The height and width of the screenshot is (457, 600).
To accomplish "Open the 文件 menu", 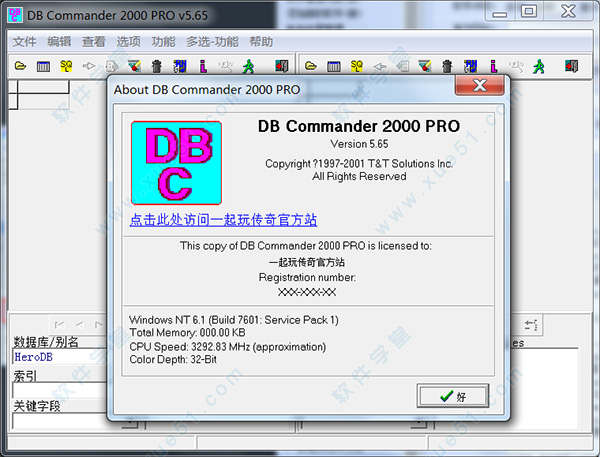I will [x=24, y=41].
